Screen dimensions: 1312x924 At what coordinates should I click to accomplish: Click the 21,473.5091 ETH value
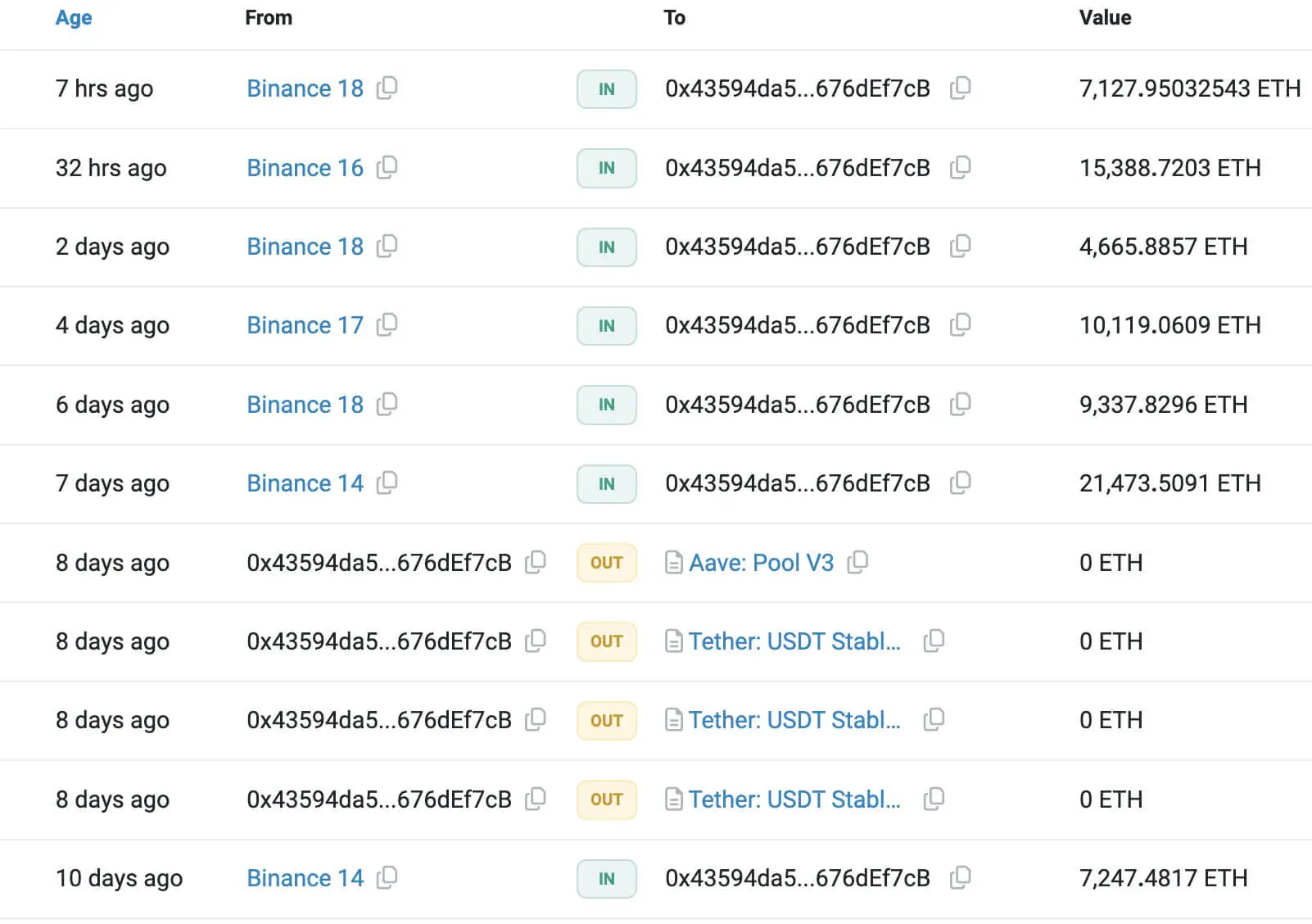(x=1169, y=483)
